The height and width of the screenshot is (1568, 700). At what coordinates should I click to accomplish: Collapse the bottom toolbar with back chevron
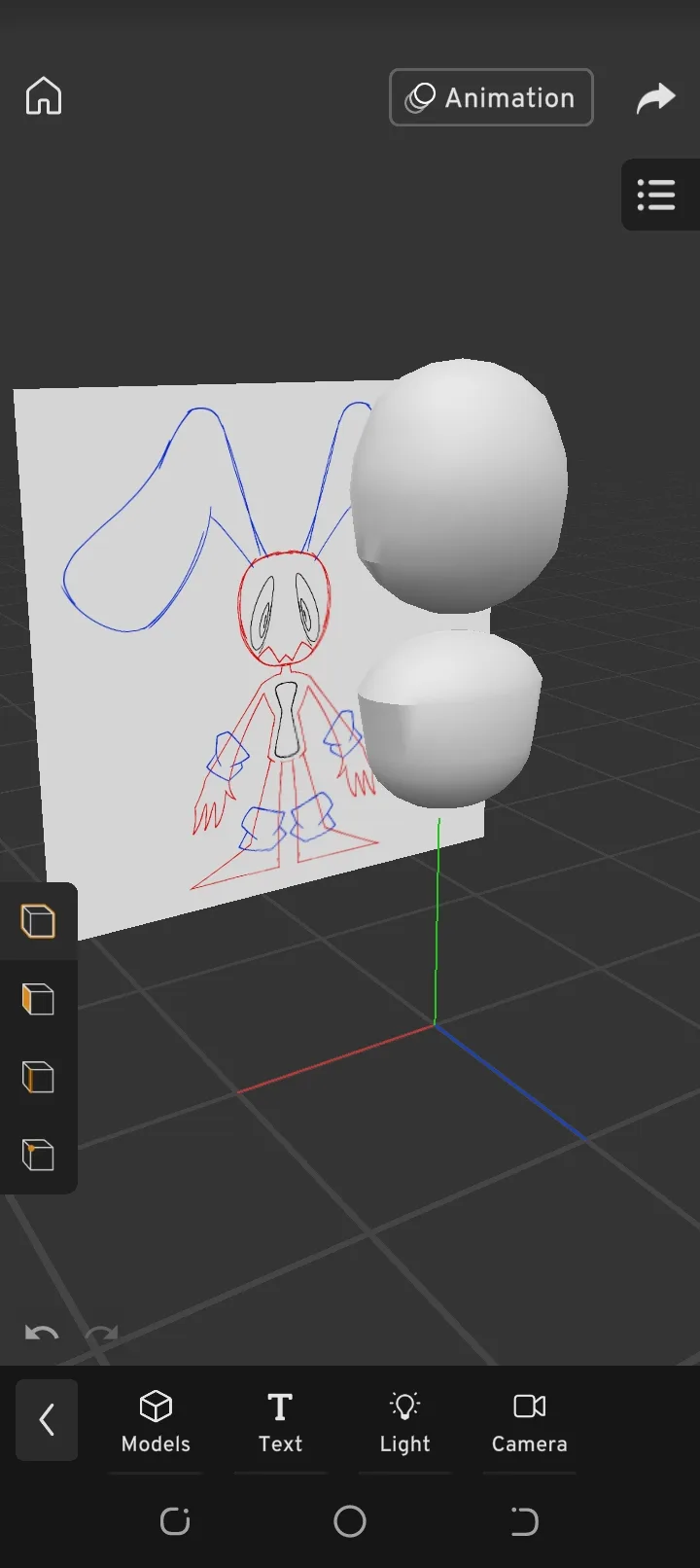(x=47, y=1420)
